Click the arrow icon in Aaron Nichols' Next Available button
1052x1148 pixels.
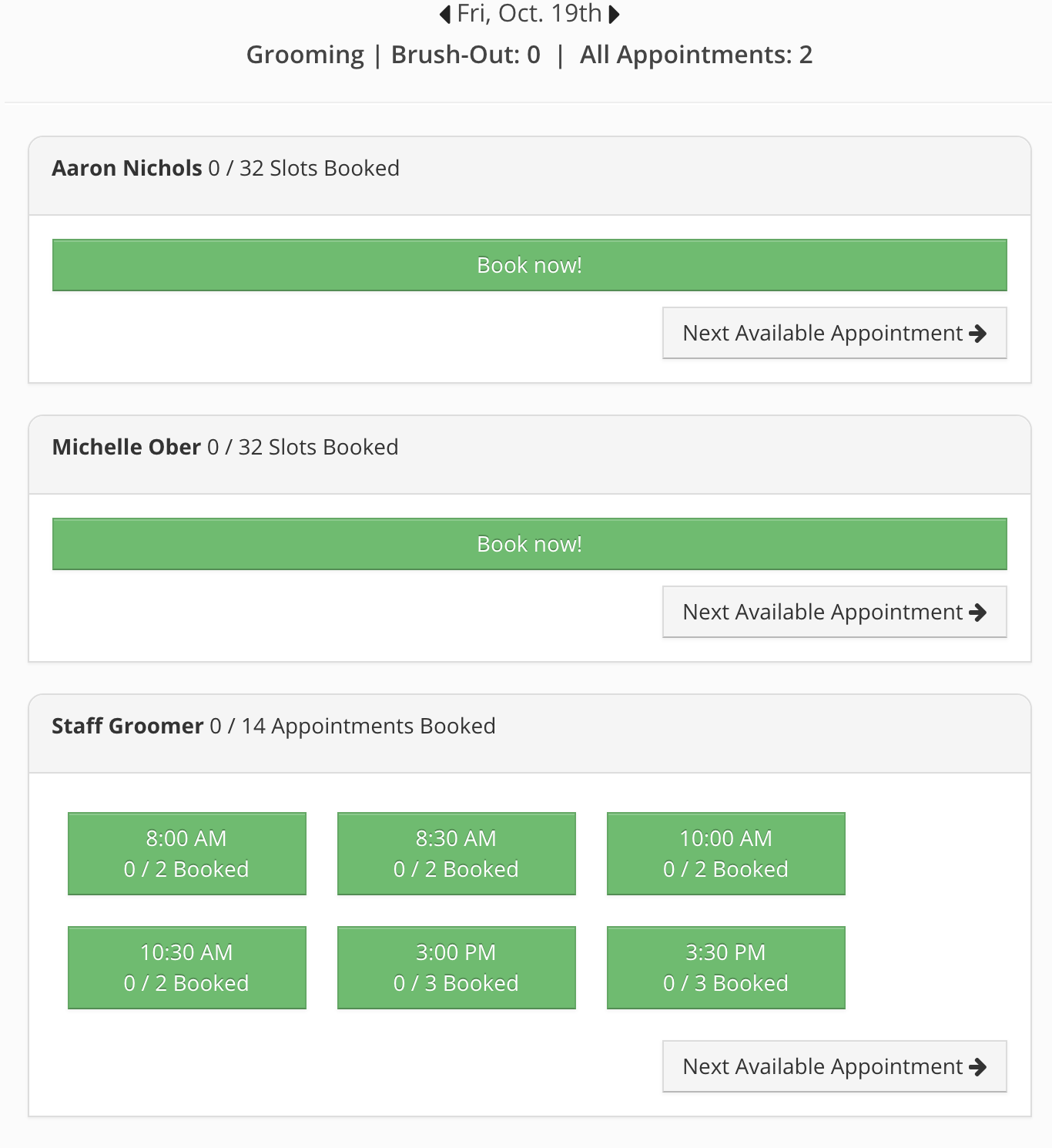pos(978,334)
